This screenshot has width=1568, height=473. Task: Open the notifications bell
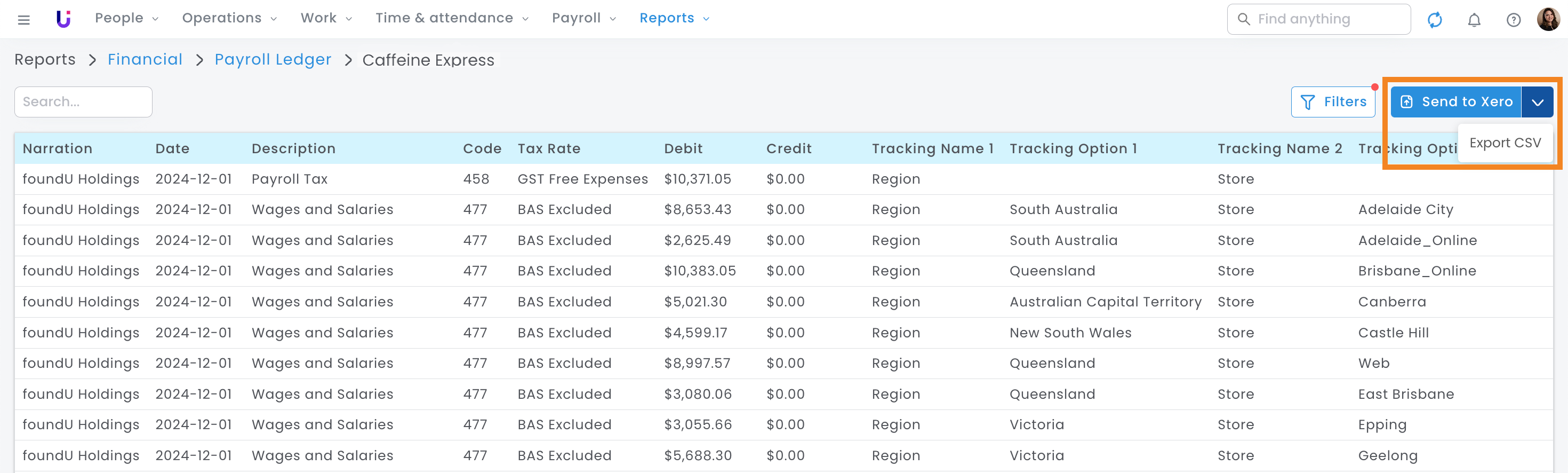[1474, 20]
